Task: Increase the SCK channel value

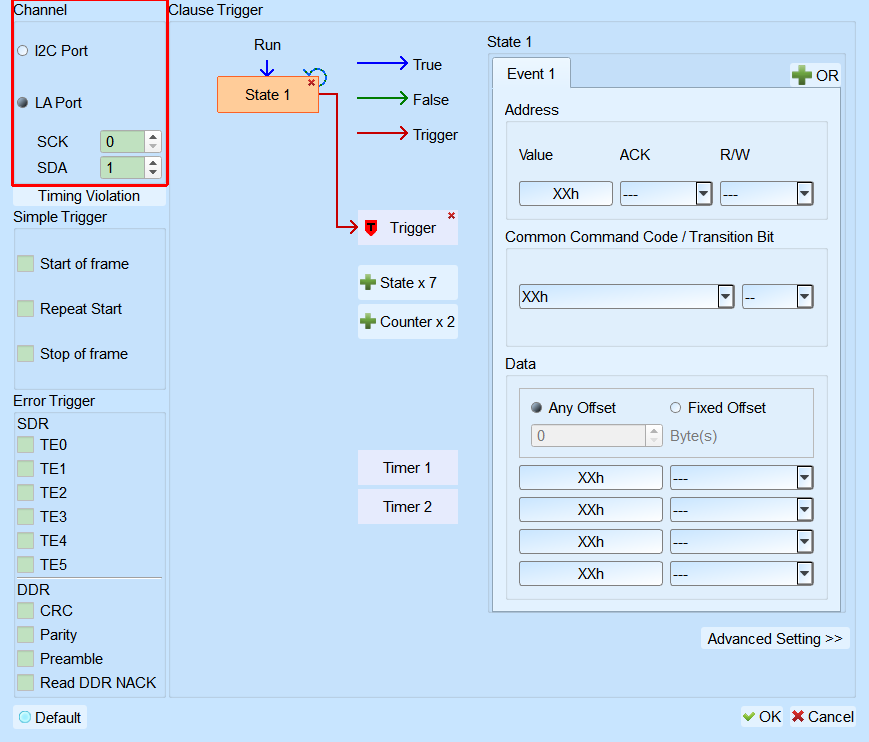Action: coord(153,136)
